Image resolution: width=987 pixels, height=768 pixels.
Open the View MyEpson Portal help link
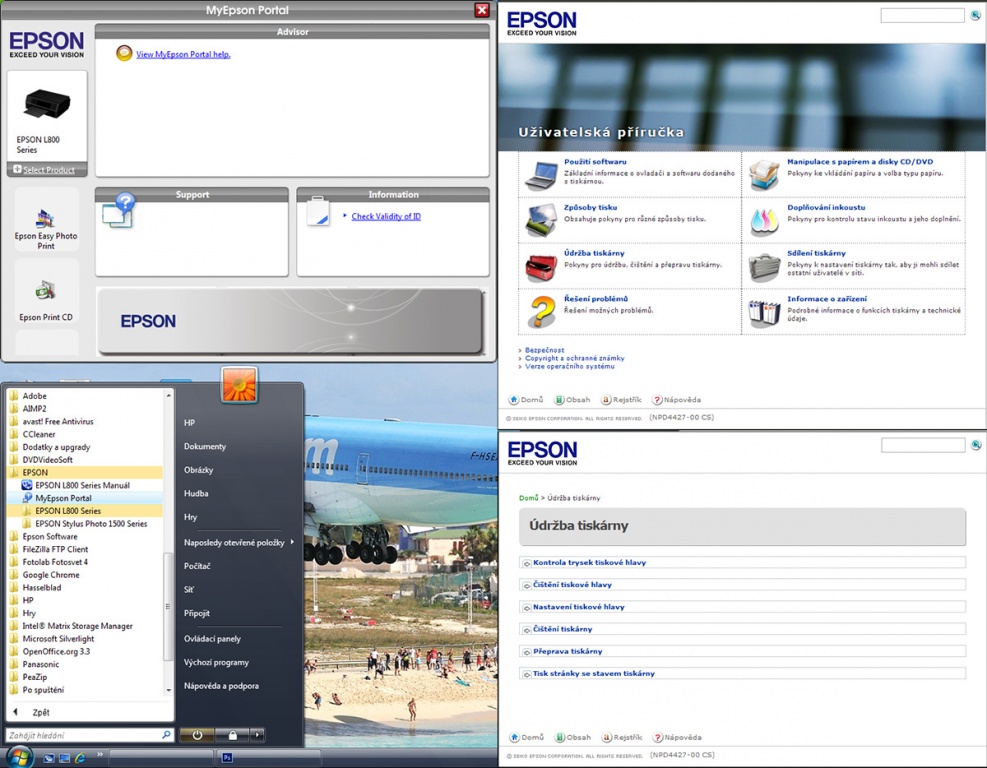click(x=183, y=54)
